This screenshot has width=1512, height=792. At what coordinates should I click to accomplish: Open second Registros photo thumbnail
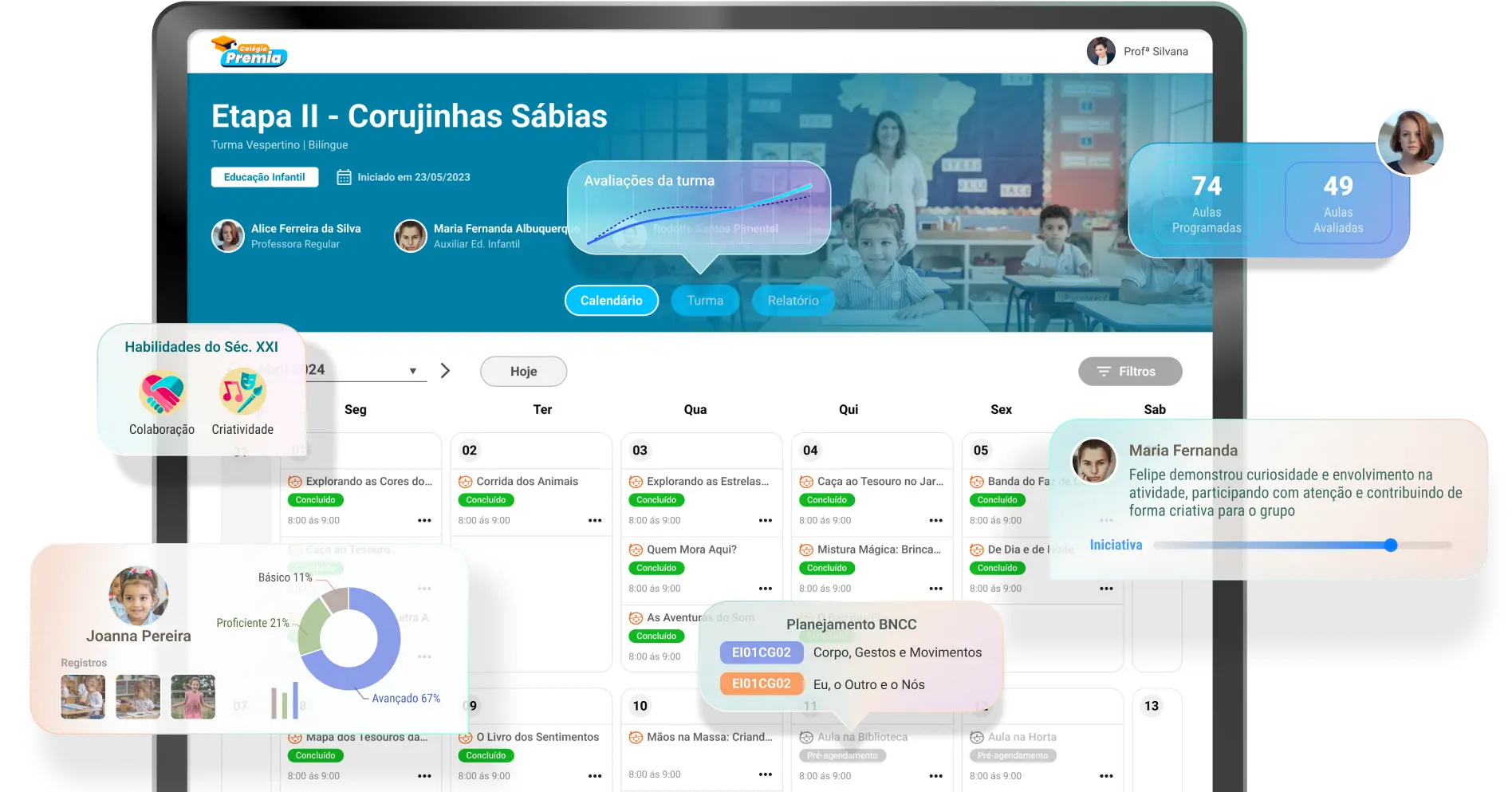click(x=138, y=697)
